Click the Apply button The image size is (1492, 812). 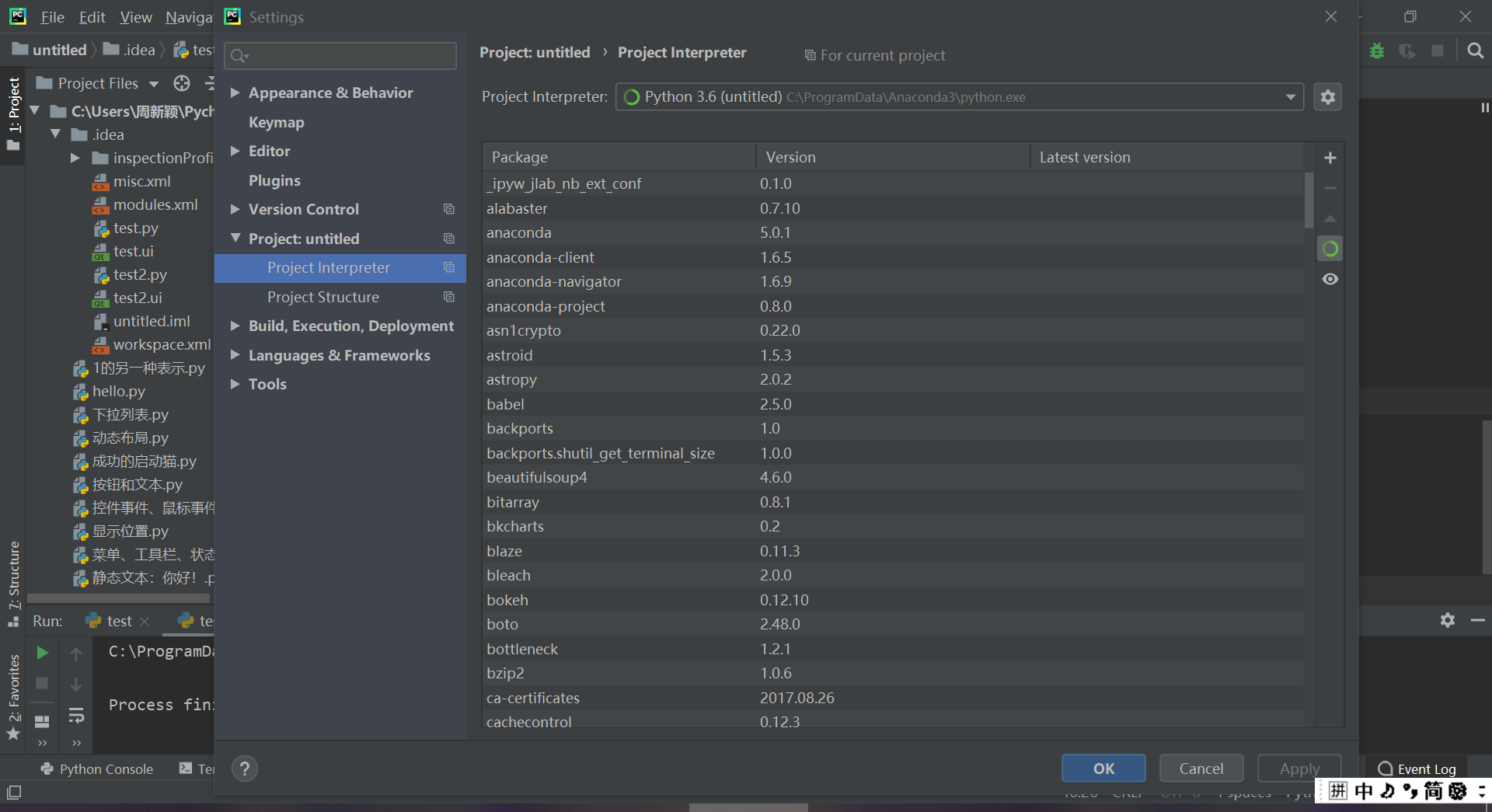pos(1299,768)
